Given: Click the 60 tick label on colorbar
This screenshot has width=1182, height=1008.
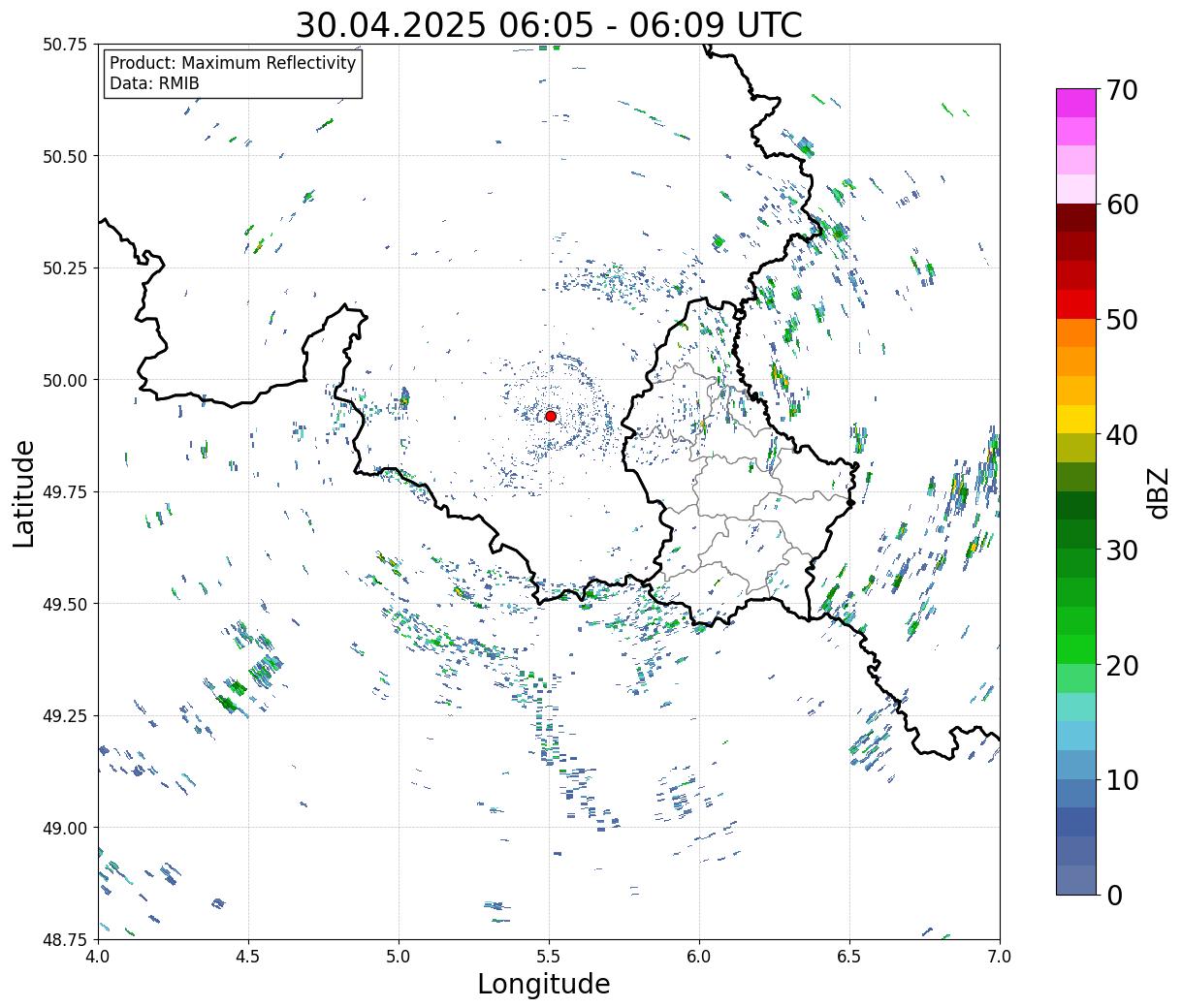Looking at the screenshot, I should (1121, 205).
